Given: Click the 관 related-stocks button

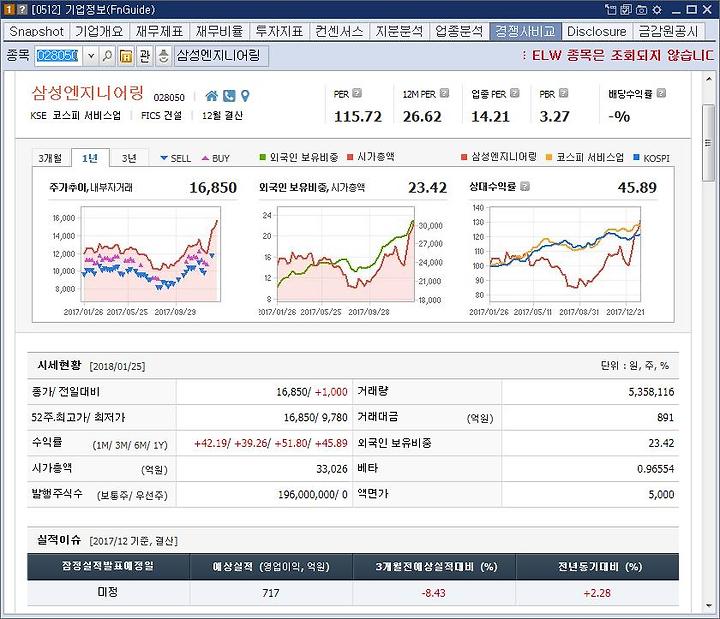Looking at the screenshot, I should click(x=145, y=56).
